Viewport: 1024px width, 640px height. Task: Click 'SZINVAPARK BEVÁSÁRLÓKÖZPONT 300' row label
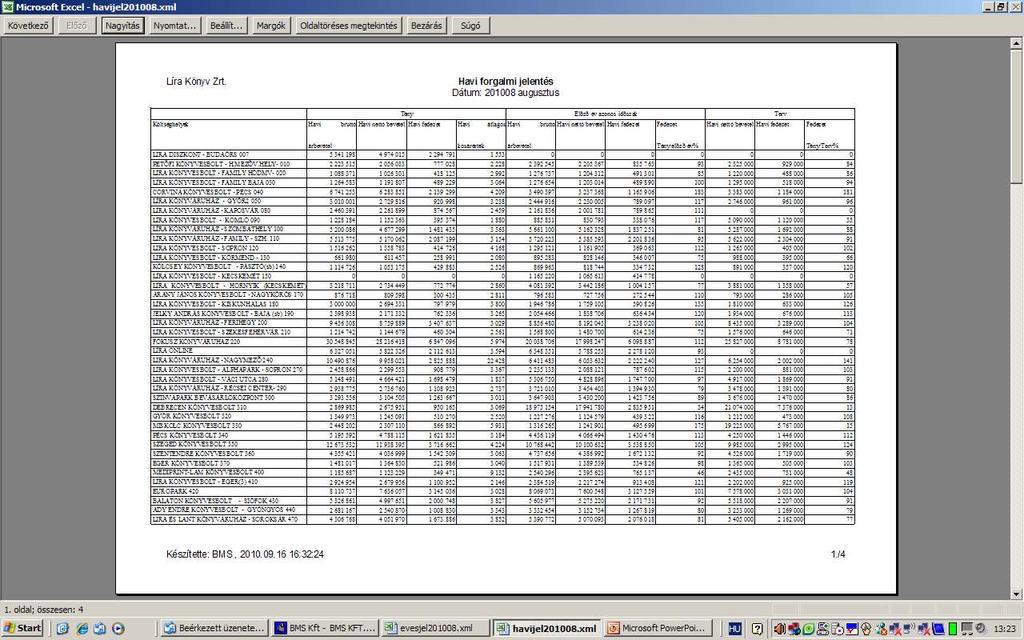coord(213,397)
